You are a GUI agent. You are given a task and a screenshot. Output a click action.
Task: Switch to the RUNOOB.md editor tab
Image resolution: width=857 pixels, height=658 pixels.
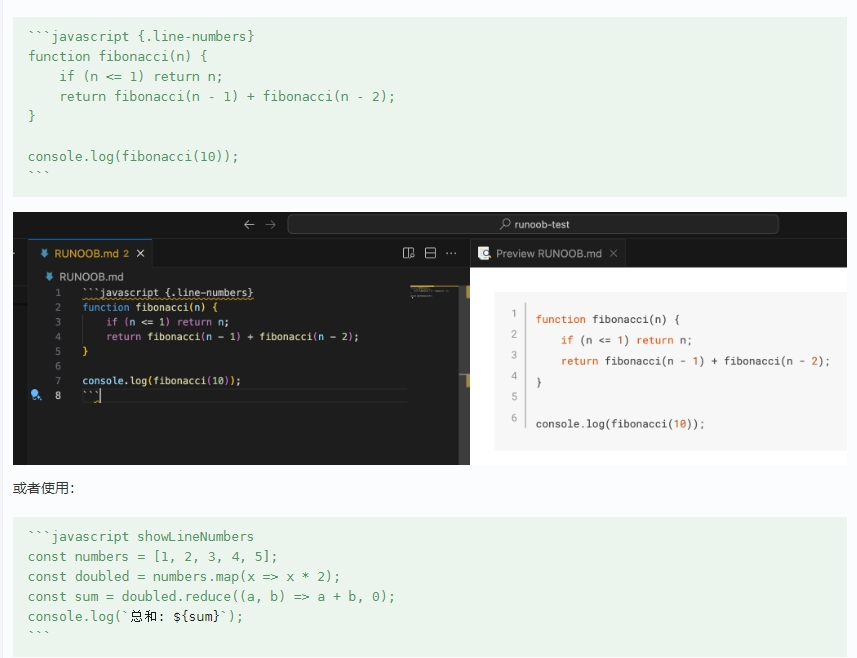(85, 254)
